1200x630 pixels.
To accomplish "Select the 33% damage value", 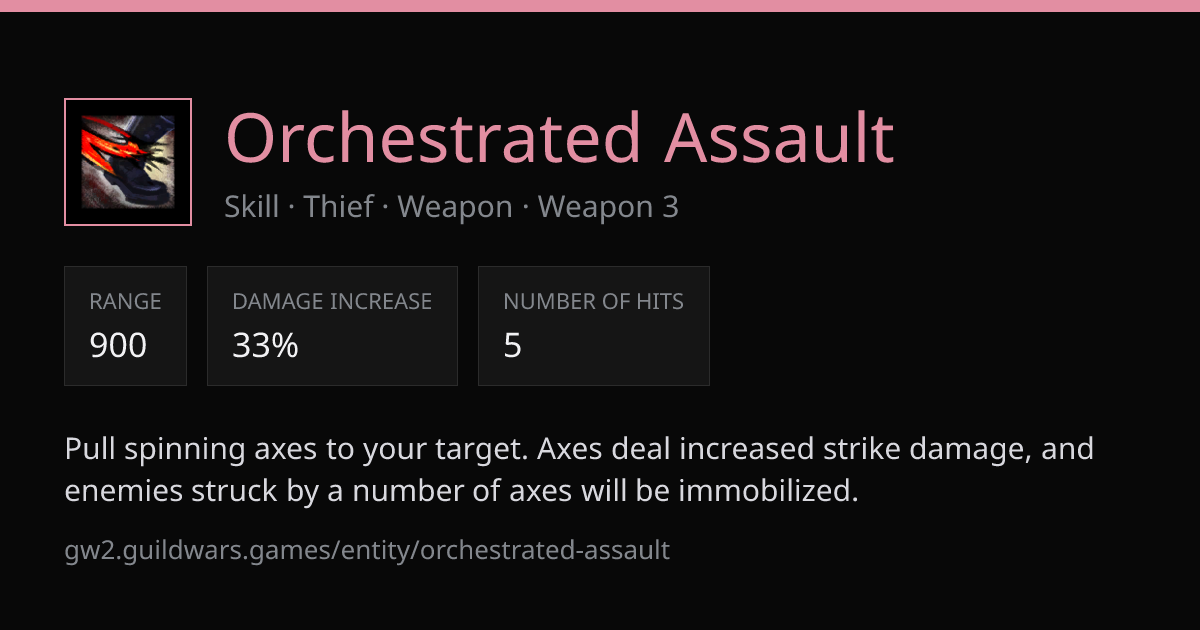I will pyautogui.click(x=265, y=346).
